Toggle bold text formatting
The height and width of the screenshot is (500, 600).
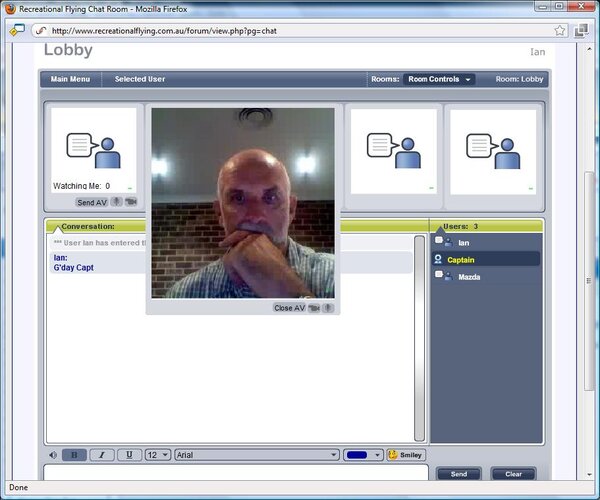(x=75, y=455)
